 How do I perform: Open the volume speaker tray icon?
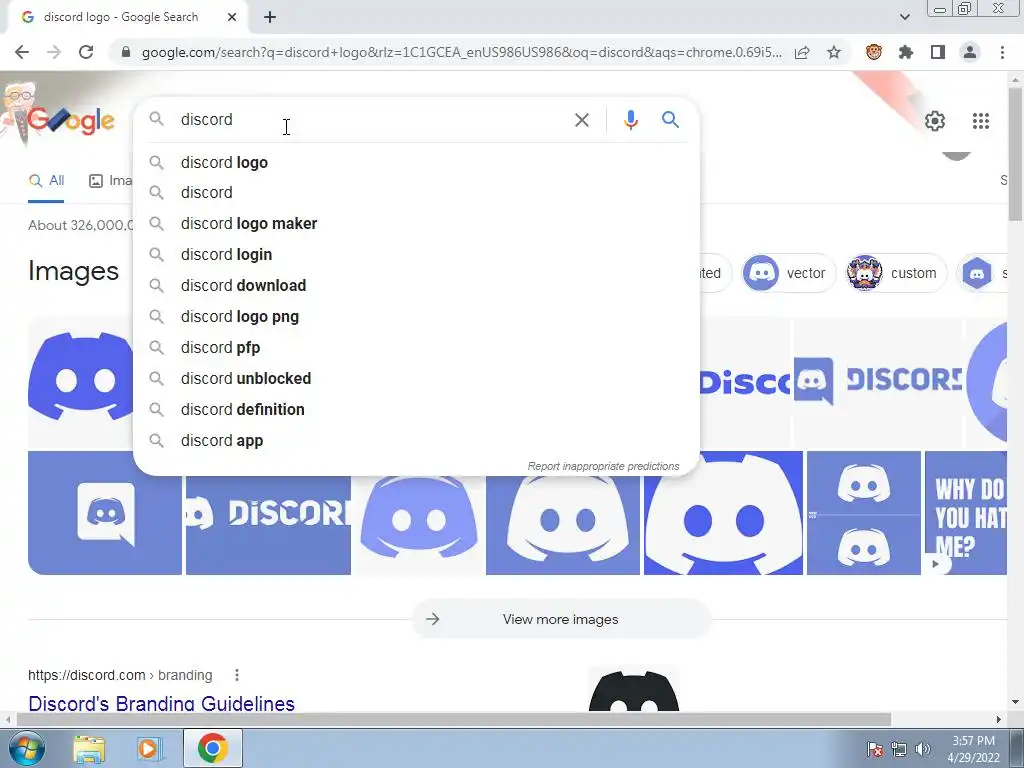923,749
